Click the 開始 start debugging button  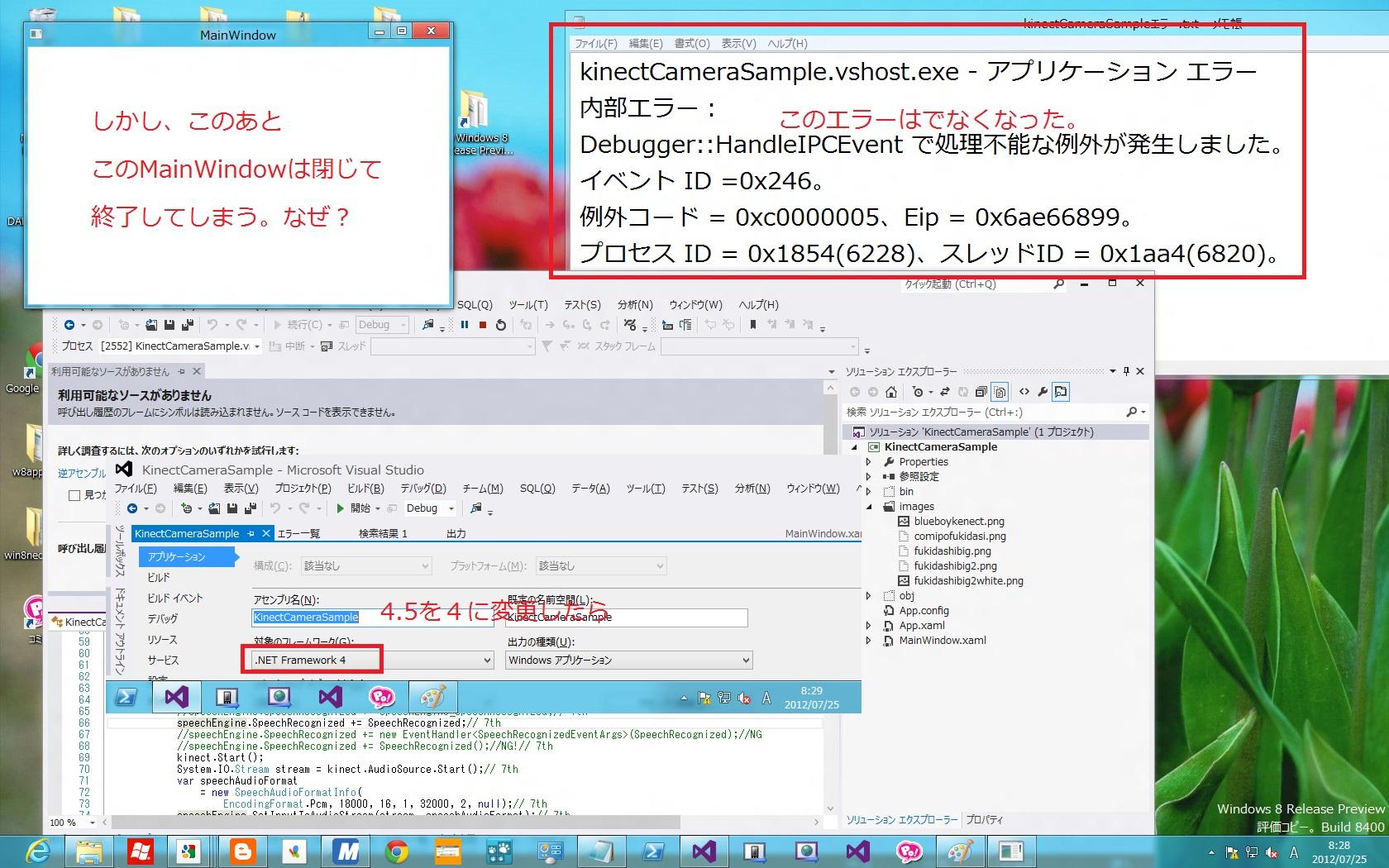(x=354, y=508)
